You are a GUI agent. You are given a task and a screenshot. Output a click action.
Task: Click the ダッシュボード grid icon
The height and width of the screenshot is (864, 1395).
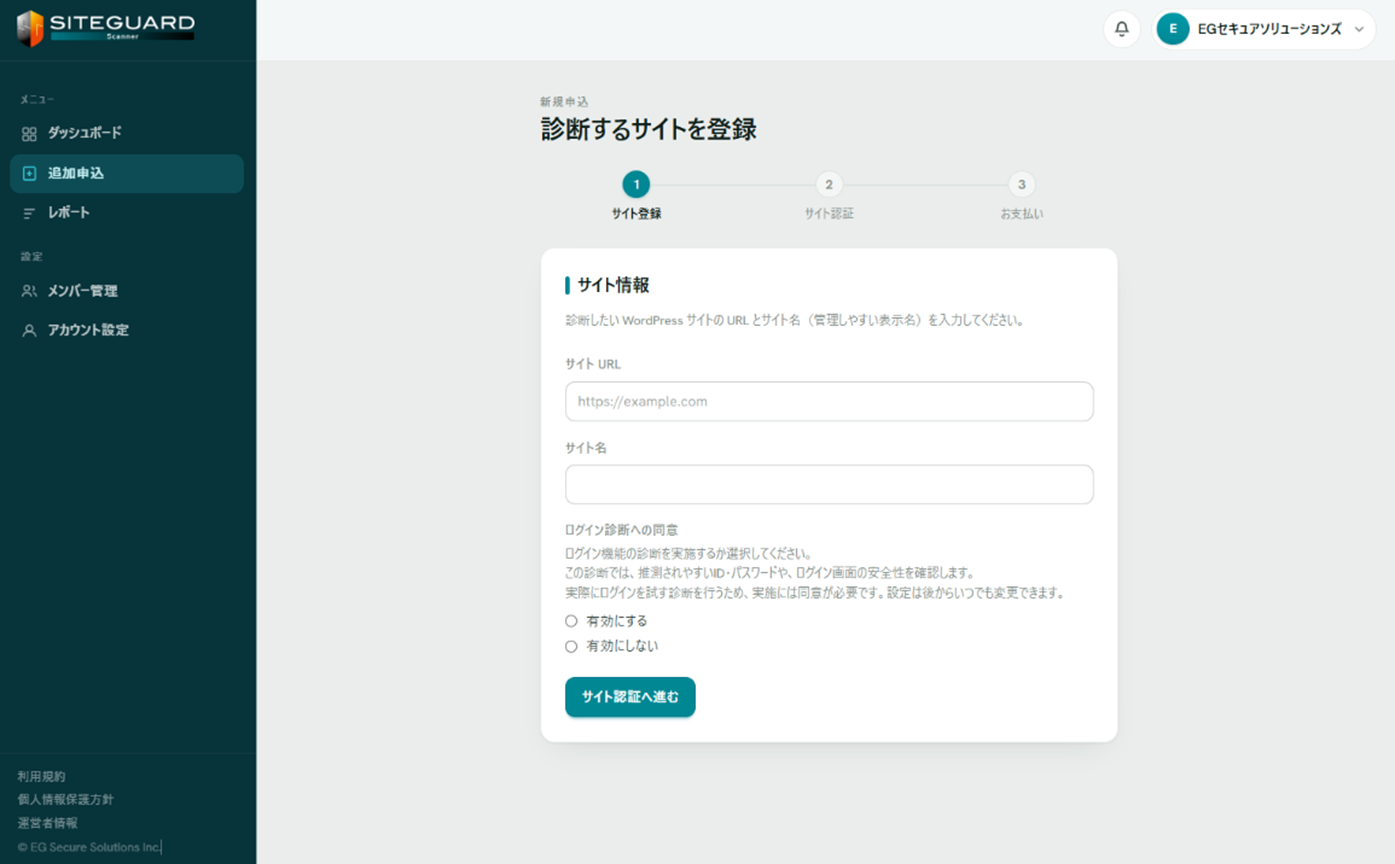29,133
